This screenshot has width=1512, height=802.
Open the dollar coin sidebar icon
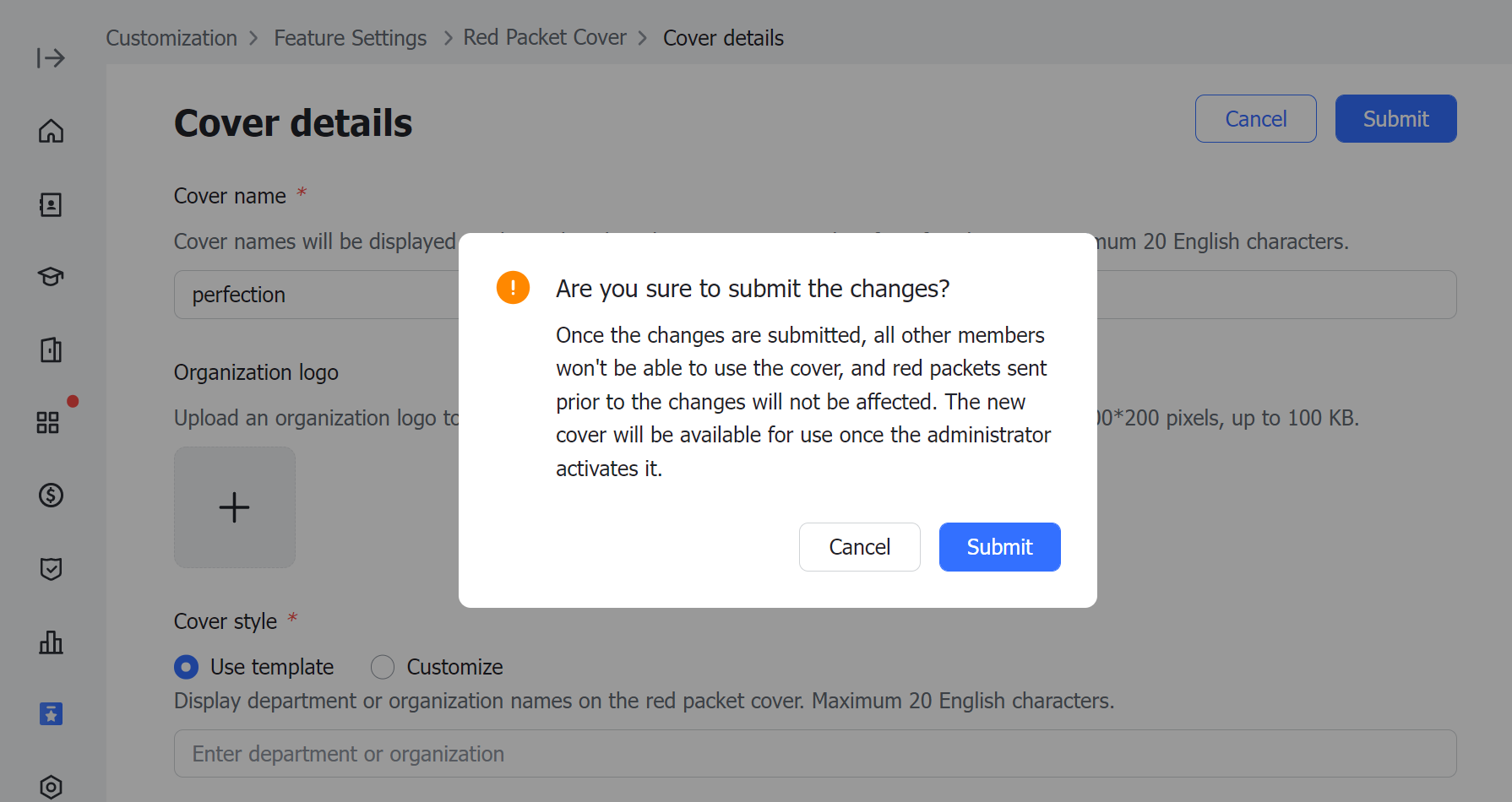pos(51,495)
